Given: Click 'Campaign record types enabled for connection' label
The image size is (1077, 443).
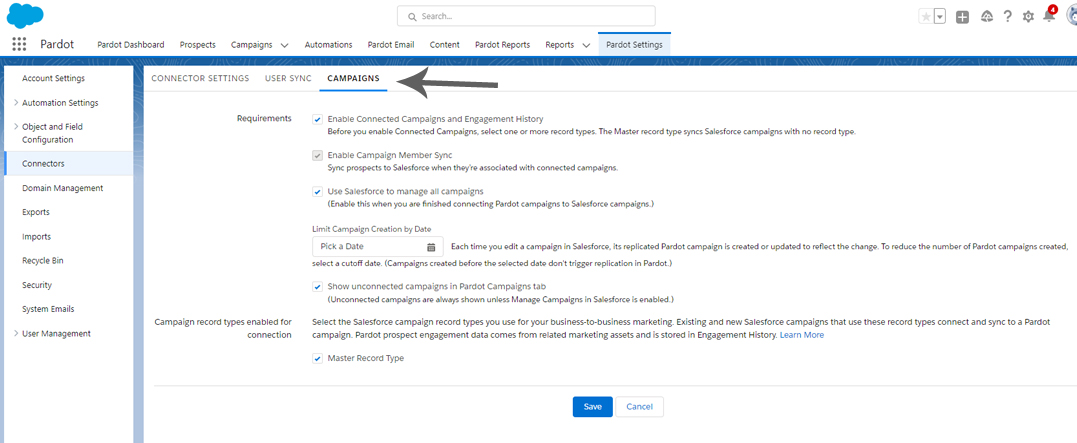Looking at the screenshot, I should tap(223, 328).
